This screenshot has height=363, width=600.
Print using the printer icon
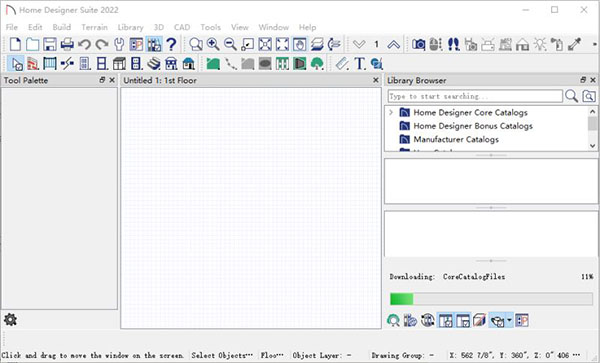pos(67,44)
